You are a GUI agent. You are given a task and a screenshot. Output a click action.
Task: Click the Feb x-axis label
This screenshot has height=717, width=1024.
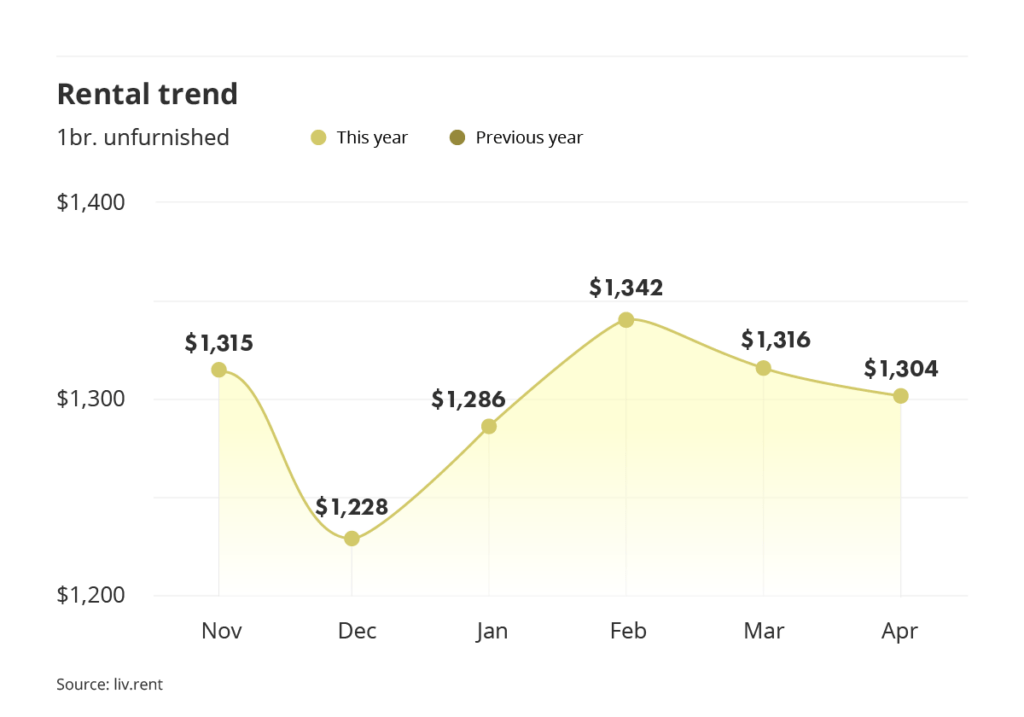[x=626, y=631]
